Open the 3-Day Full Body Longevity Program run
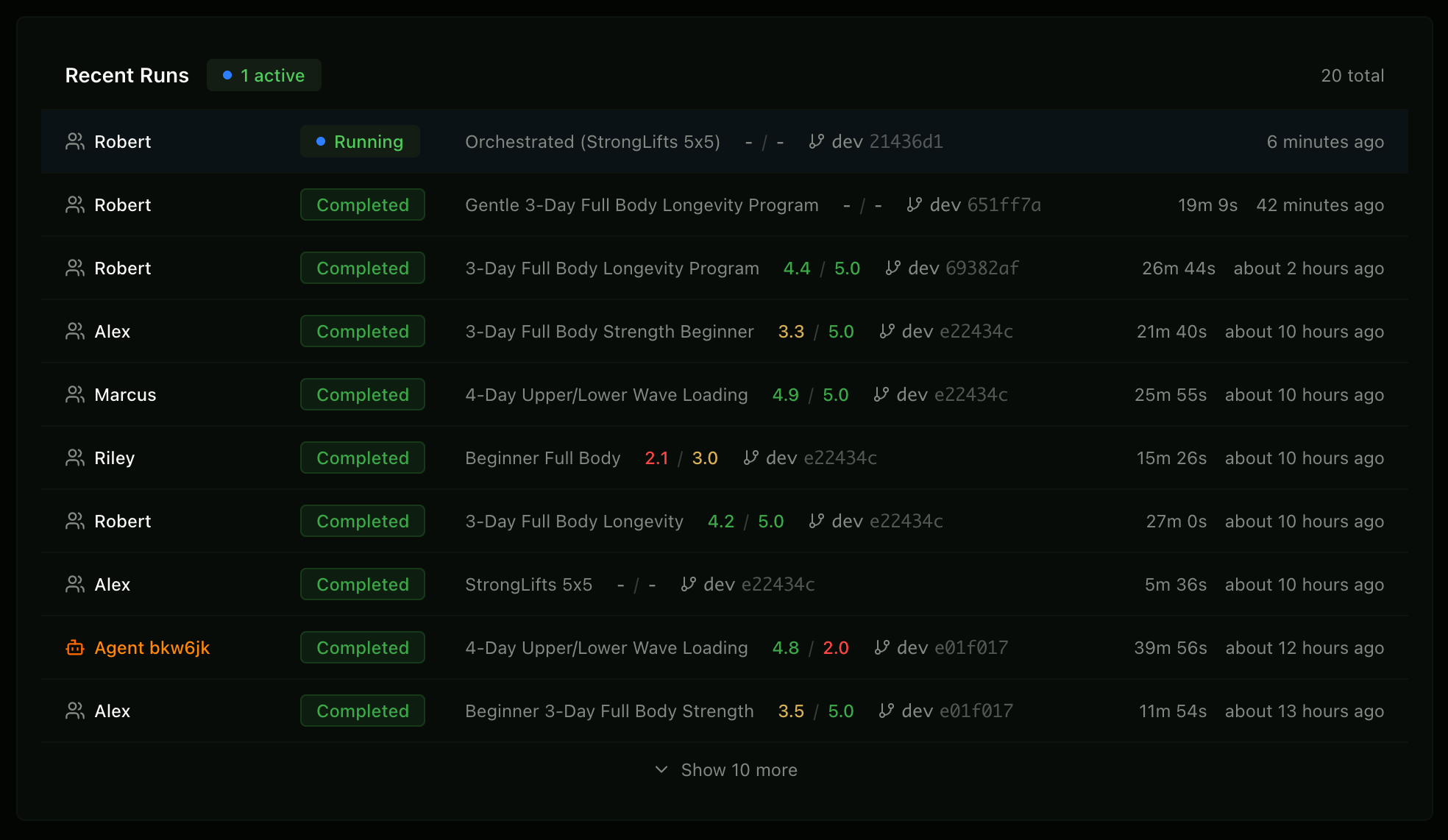 [725, 268]
